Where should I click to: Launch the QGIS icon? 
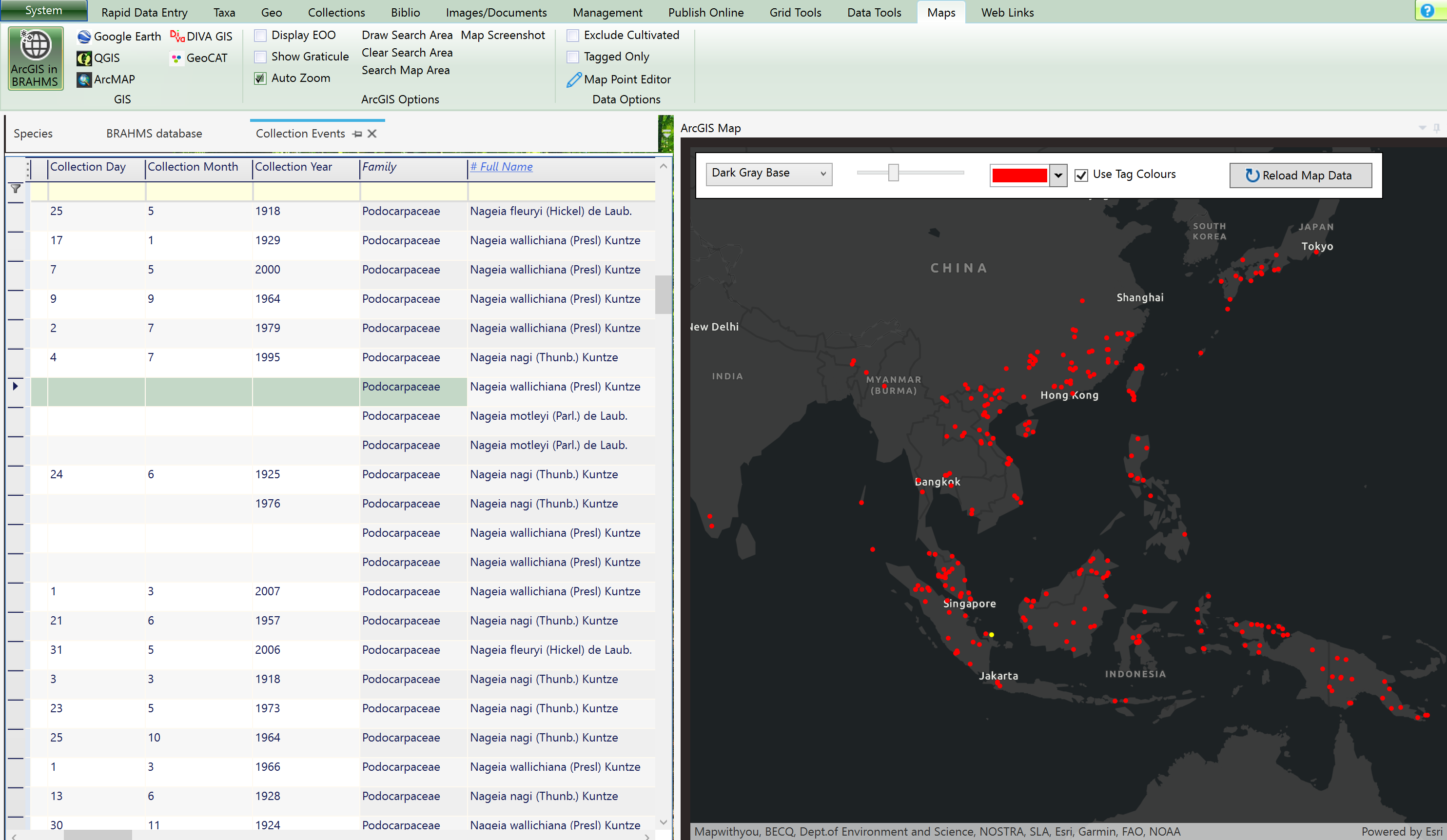pyautogui.click(x=84, y=58)
